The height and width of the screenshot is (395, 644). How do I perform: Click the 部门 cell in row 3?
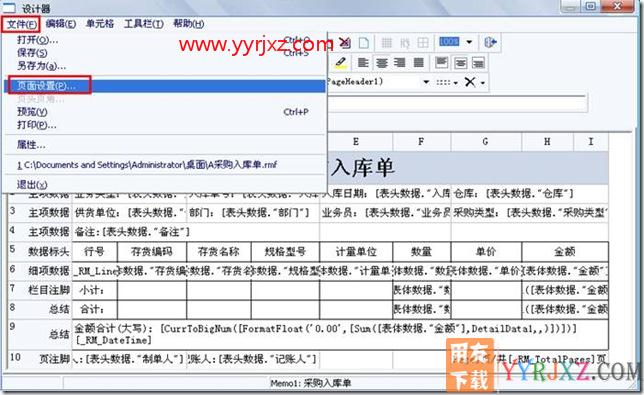pos(253,213)
